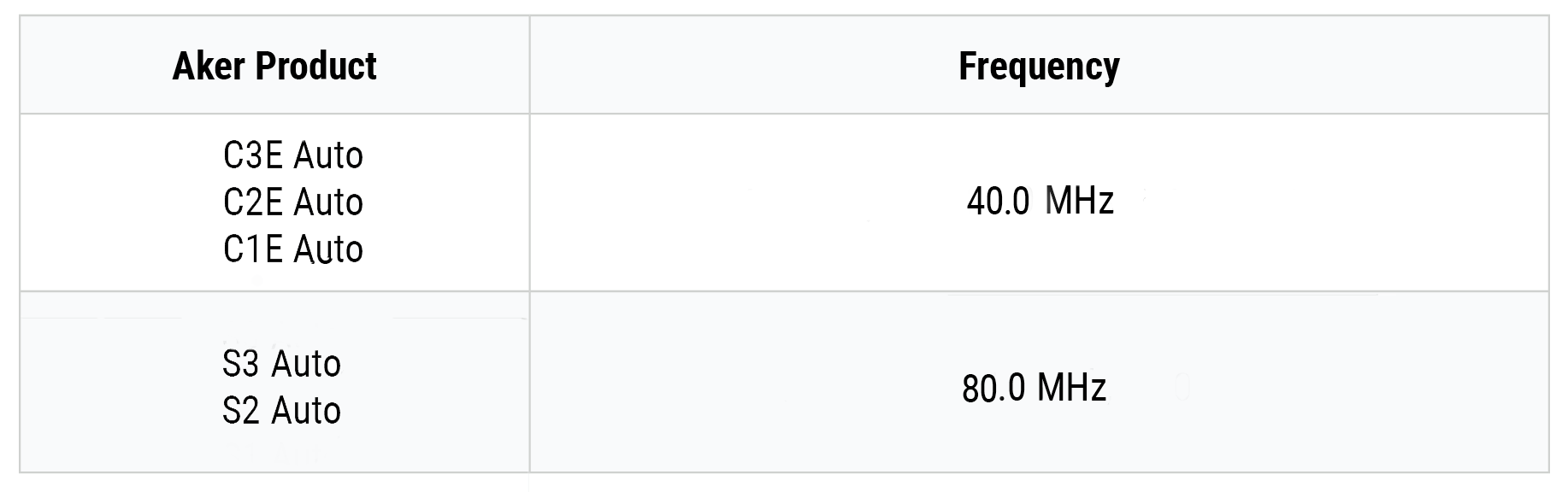This screenshot has width=1568, height=492.
Task: Click the word "Product" in the header
Action: pos(315,67)
